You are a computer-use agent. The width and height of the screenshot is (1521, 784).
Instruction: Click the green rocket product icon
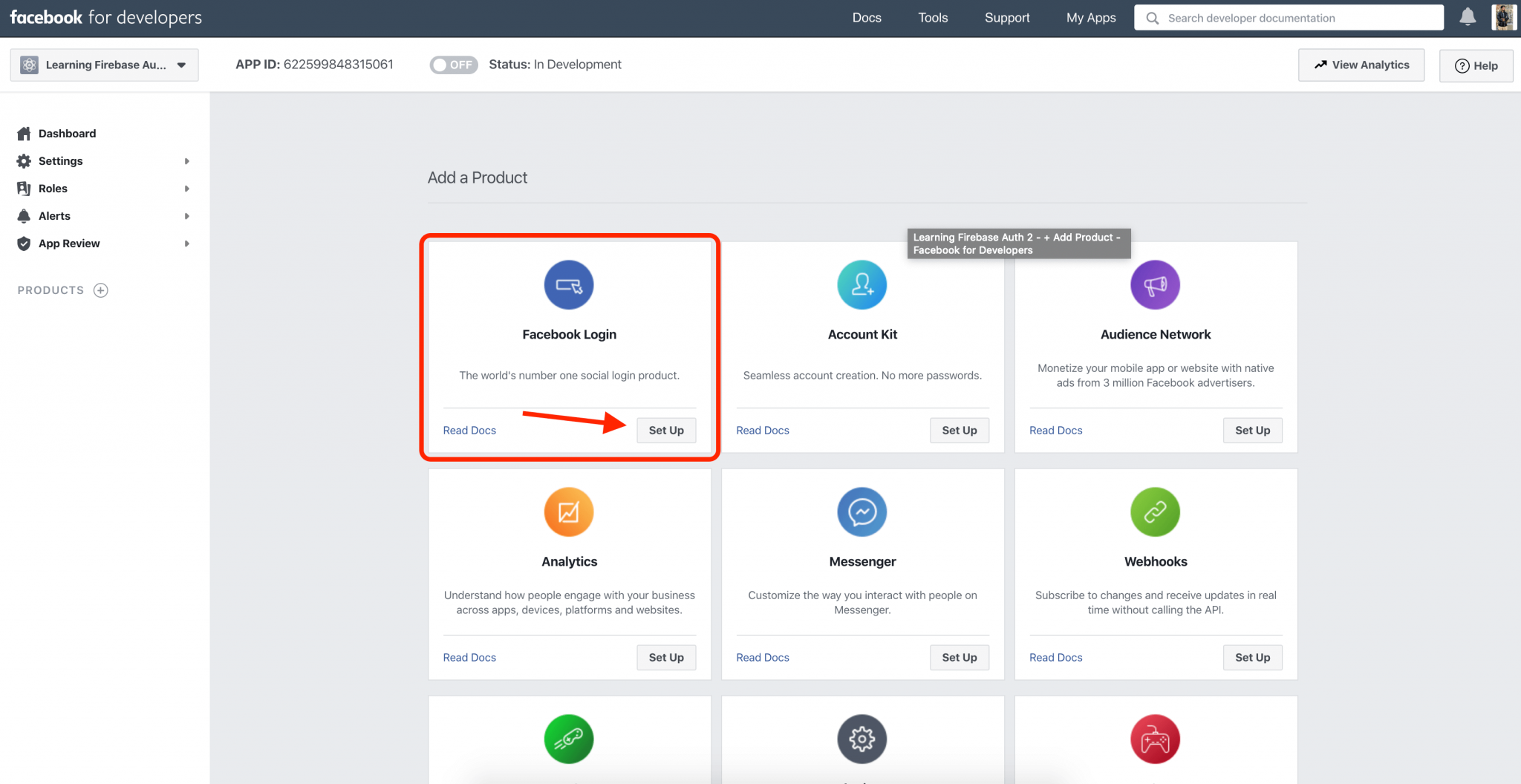pos(569,739)
